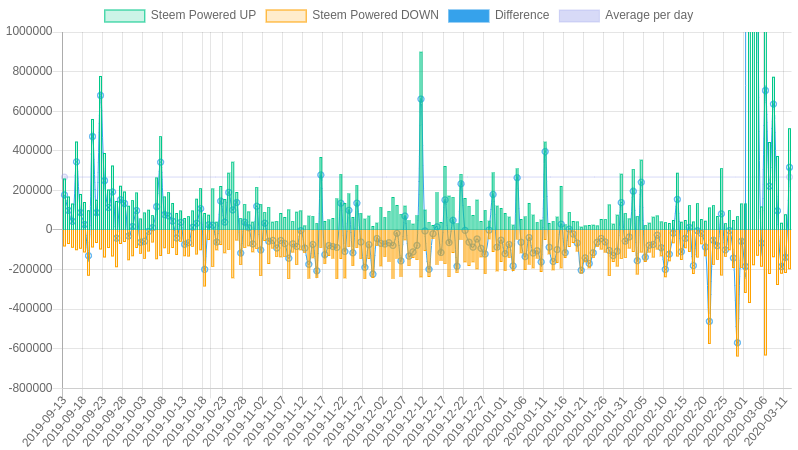Toggle the Steem Powered UP legend swatch
798x450 pixels.
point(125,16)
